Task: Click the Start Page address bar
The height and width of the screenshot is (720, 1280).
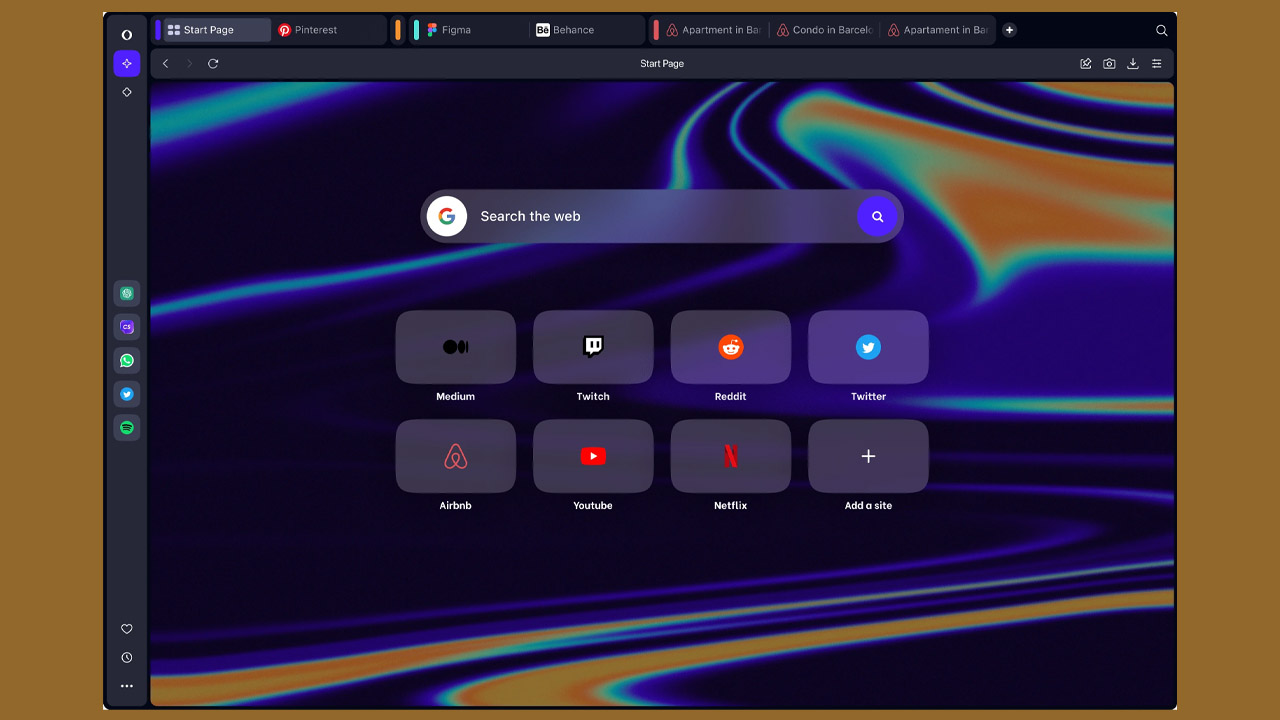Action: click(x=662, y=64)
